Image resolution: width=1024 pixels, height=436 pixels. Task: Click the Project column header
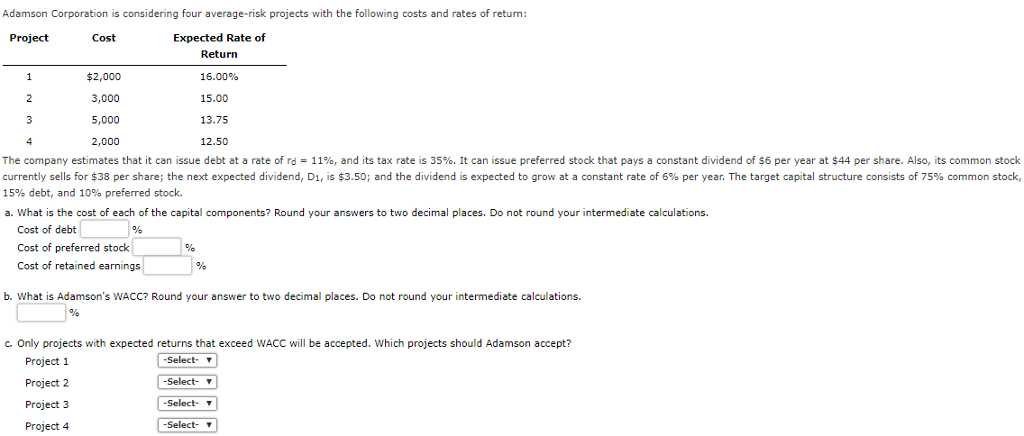point(29,38)
